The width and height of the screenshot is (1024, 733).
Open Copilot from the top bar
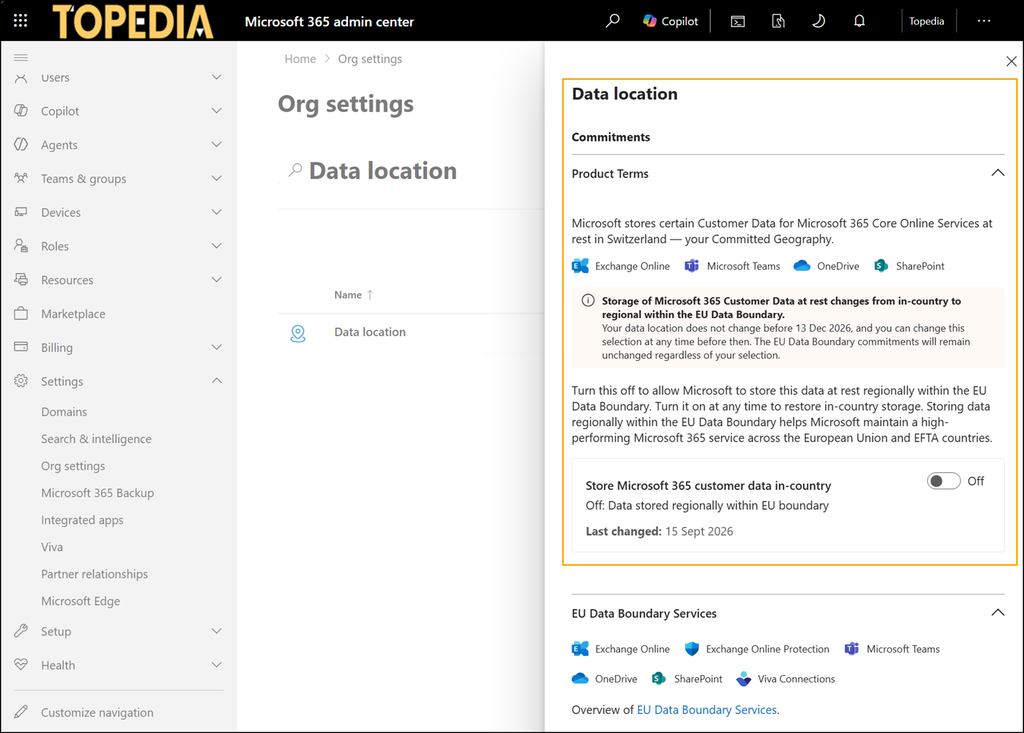click(x=671, y=21)
